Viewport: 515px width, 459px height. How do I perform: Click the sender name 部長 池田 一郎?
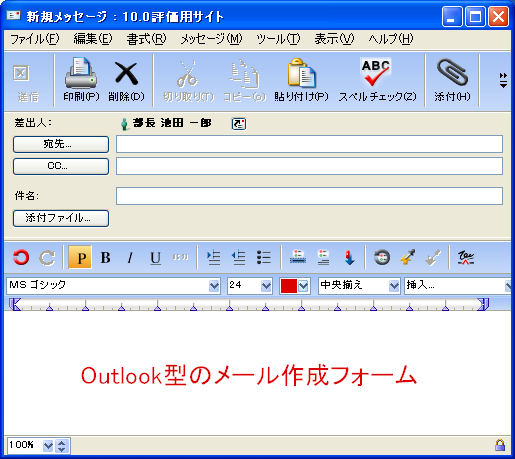click(172, 123)
